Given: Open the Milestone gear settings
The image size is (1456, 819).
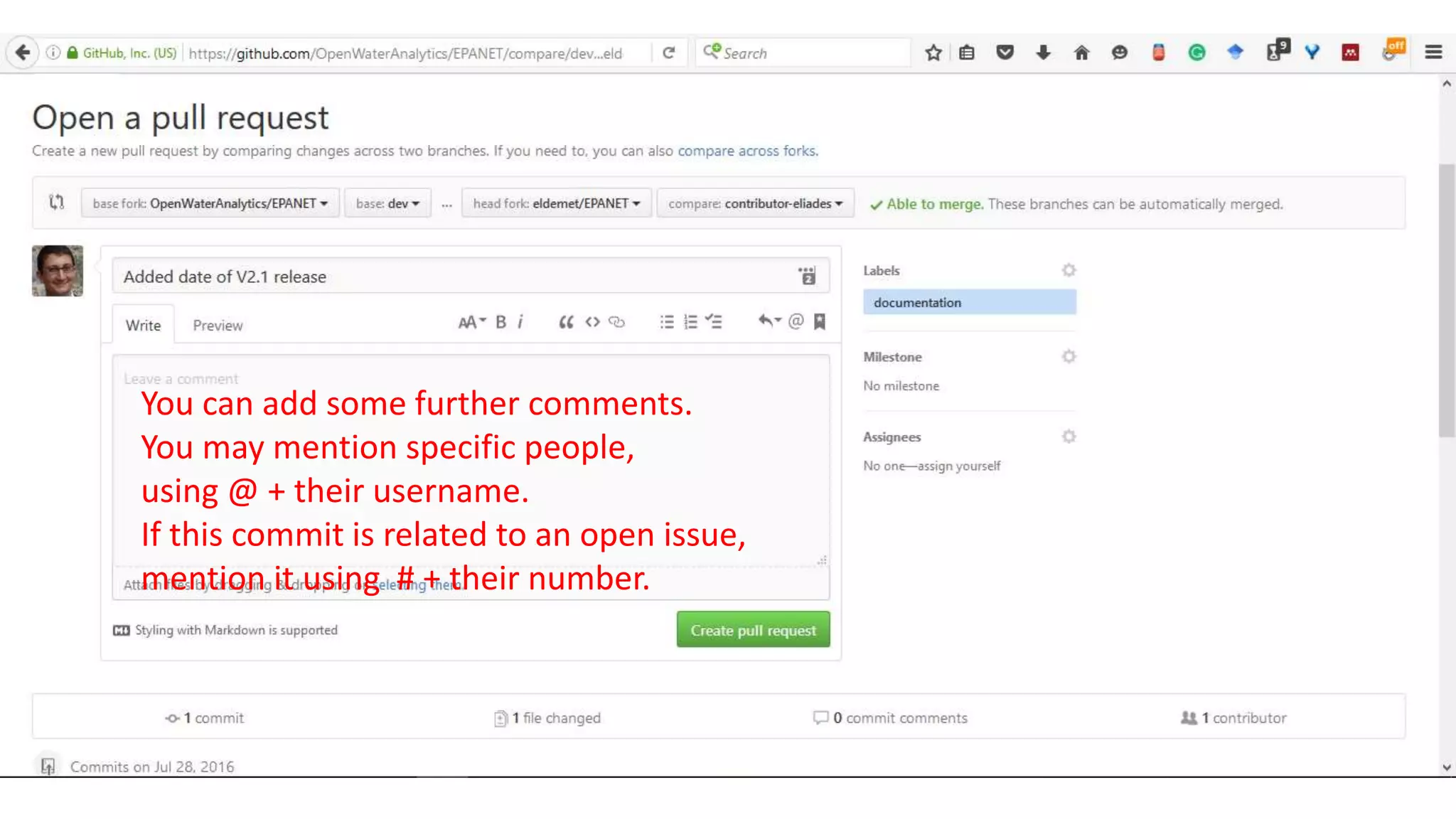Looking at the screenshot, I should 1069,356.
